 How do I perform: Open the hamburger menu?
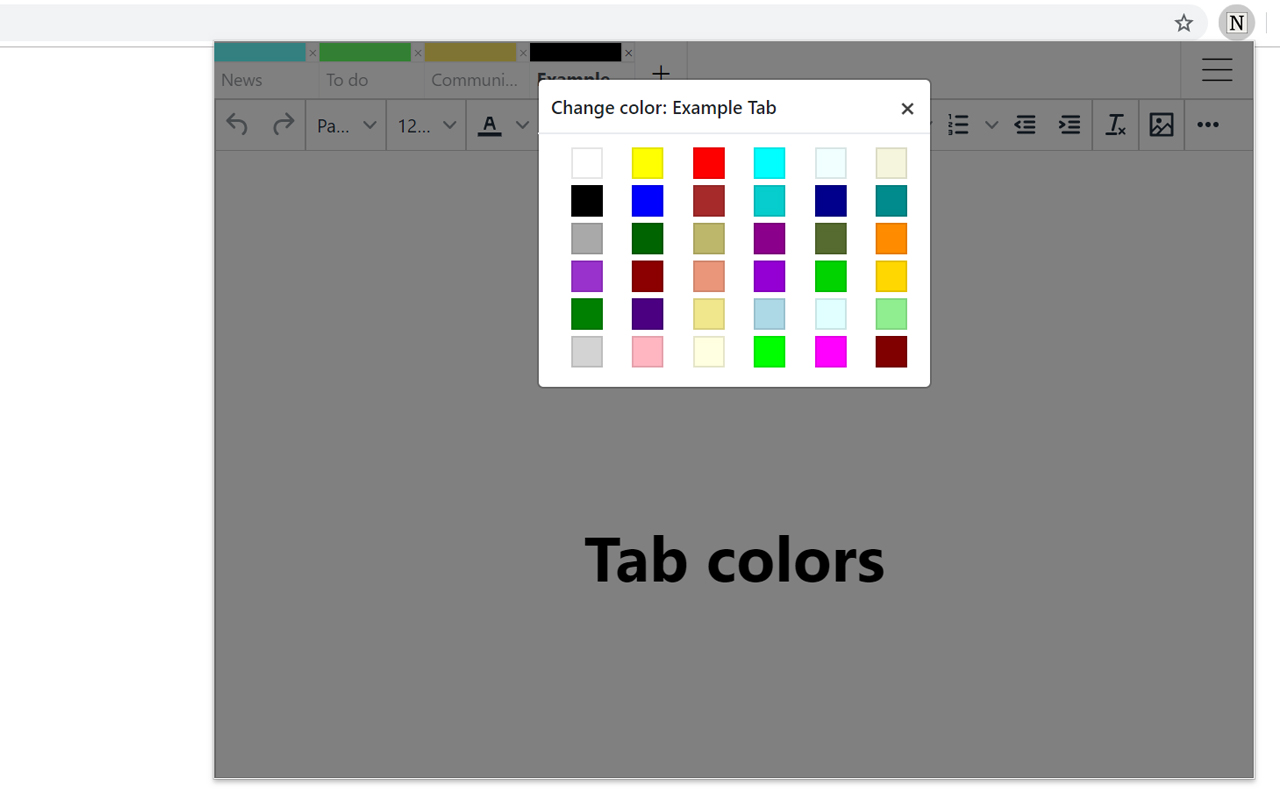coord(1217,69)
